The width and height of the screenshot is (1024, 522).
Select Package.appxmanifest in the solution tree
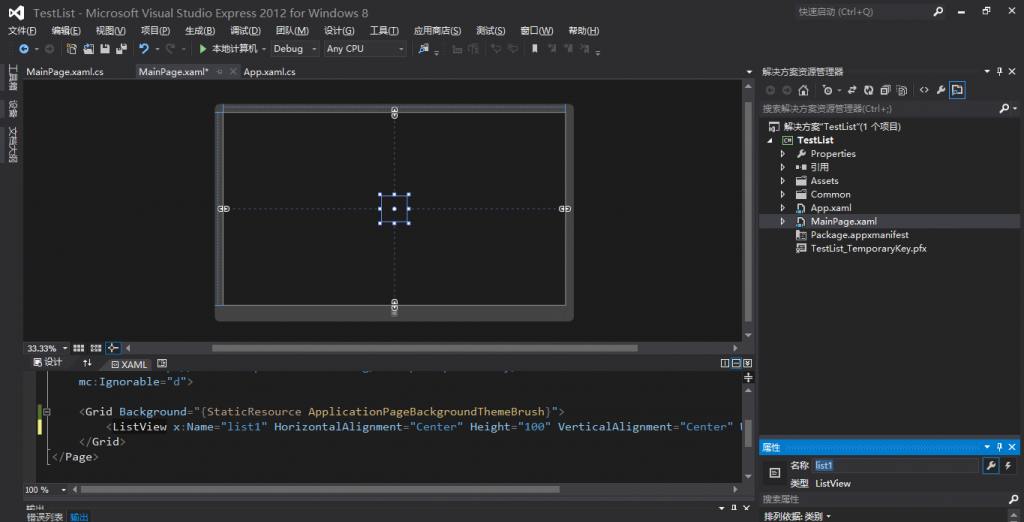tap(859, 235)
